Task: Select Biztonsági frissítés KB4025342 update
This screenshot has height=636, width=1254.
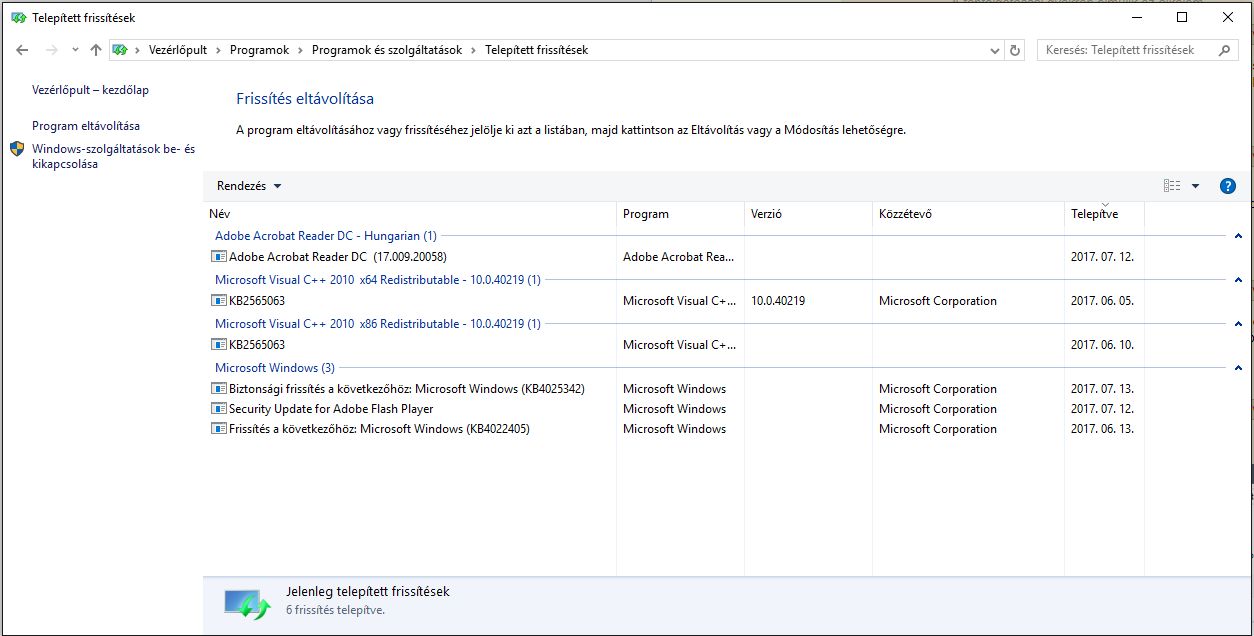Action: tap(407, 389)
